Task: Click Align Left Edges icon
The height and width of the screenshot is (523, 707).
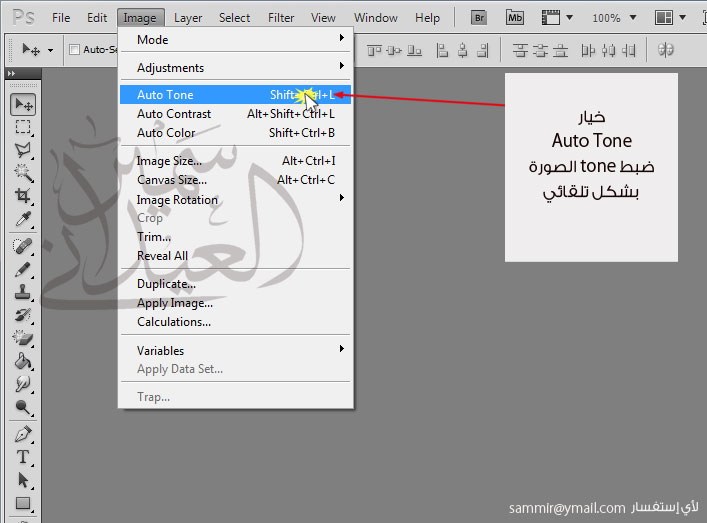Action: pyautogui.click(x=442, y=50)
